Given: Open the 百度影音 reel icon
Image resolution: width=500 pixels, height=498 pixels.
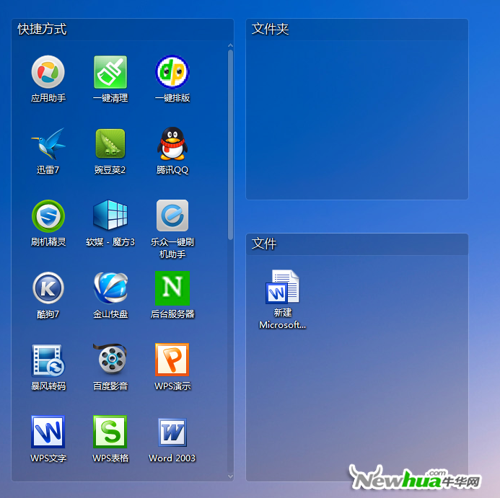Looking at the screenshot, I should 110,359.
